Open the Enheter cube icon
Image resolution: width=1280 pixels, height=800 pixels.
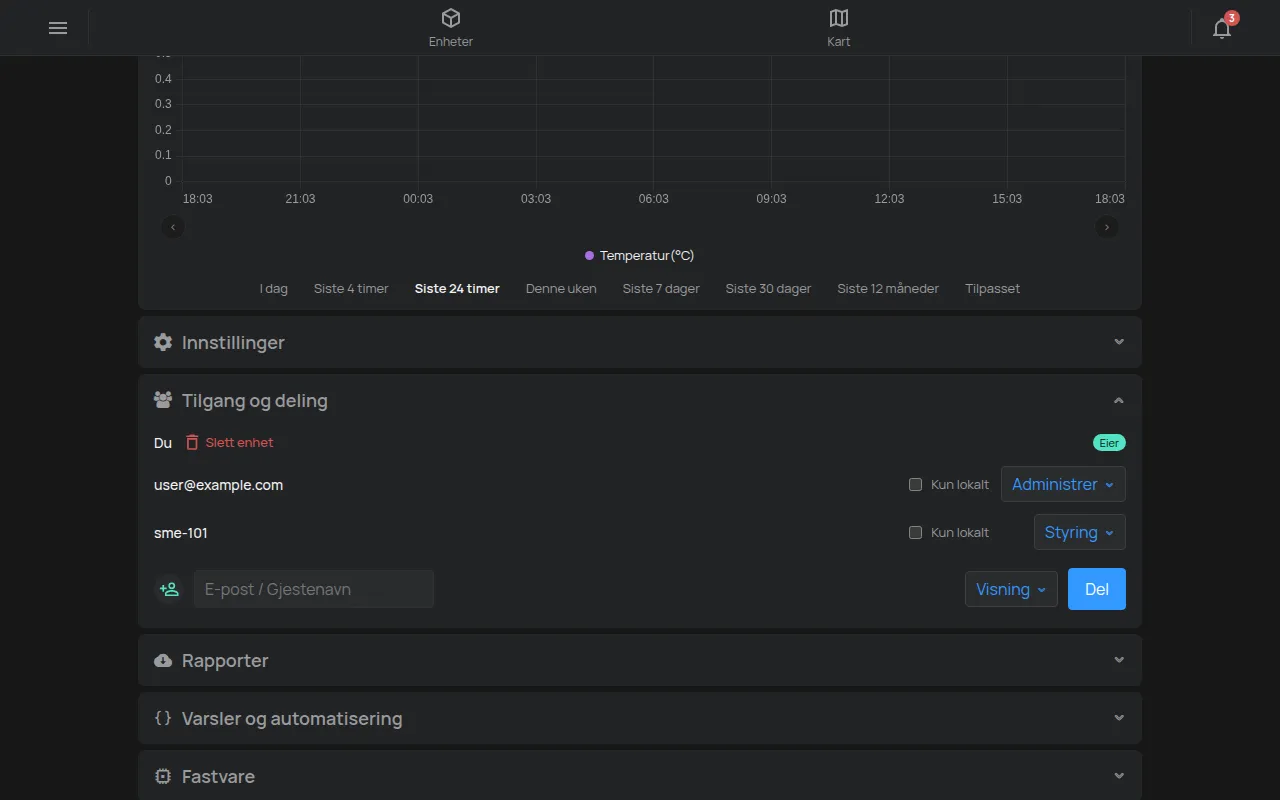click(x=451, y=18)
